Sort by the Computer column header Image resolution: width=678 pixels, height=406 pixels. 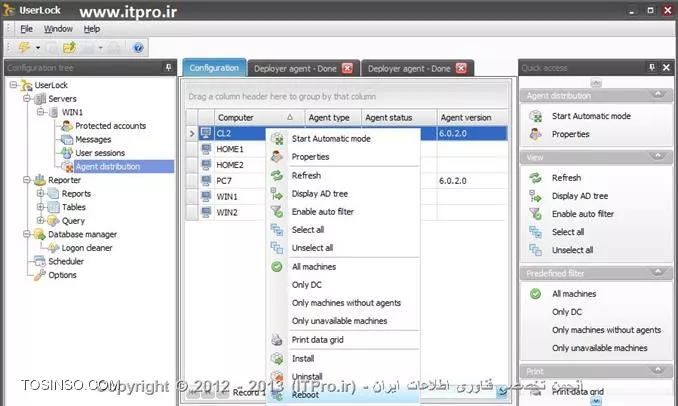pos(259,117)
